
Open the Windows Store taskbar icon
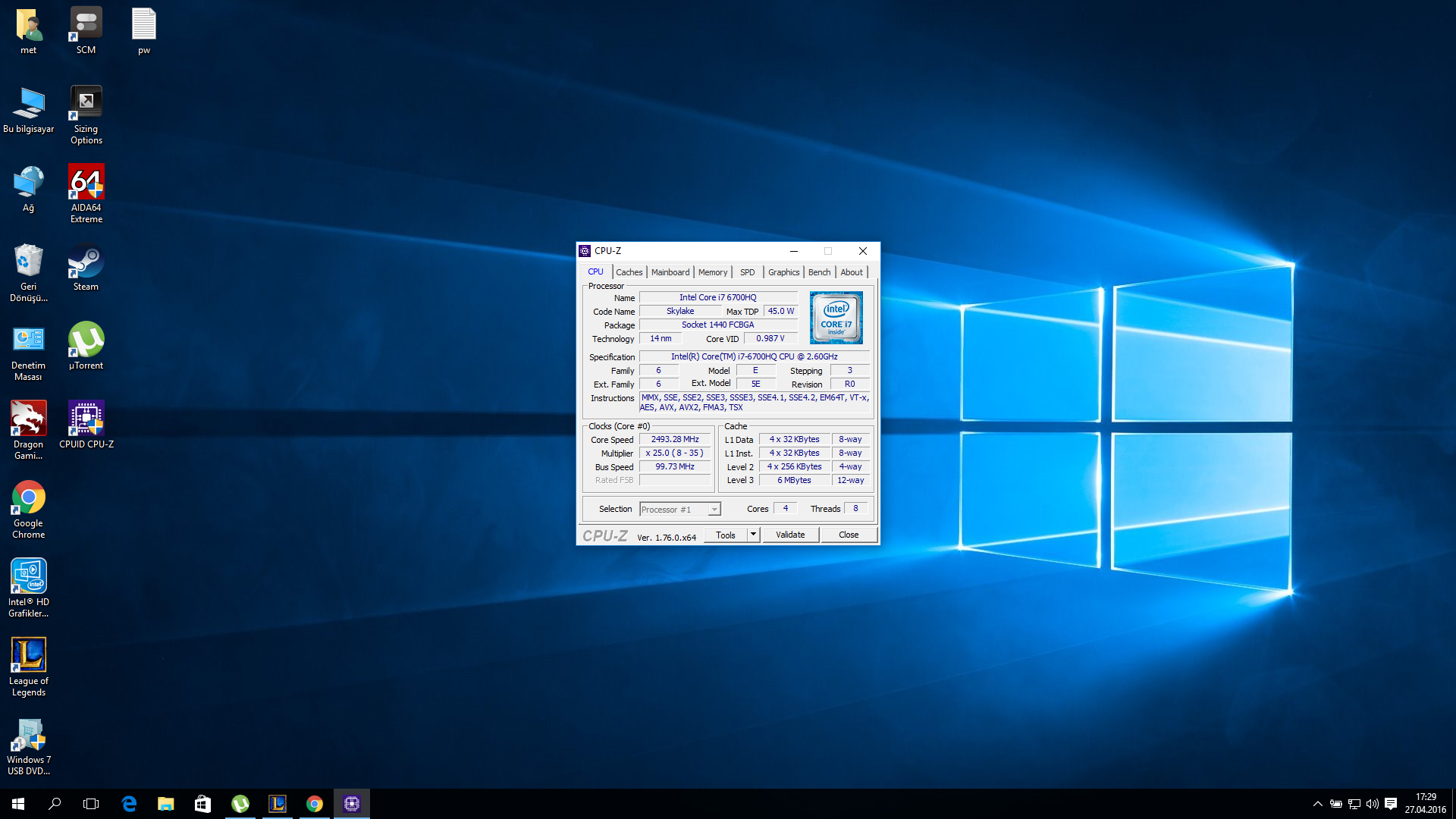click(x=202, y=804)
